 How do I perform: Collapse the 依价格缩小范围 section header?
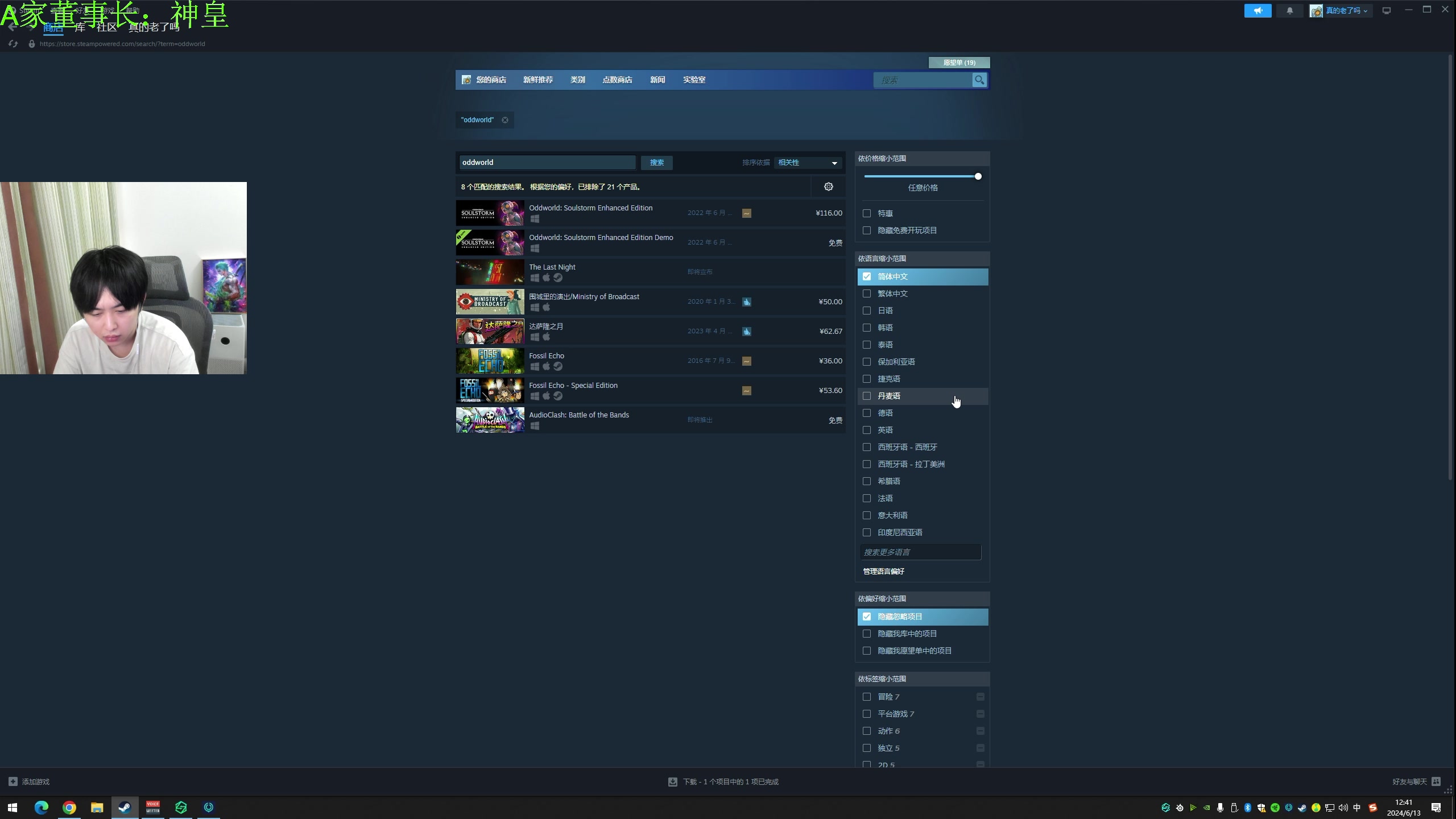(922, 159)
